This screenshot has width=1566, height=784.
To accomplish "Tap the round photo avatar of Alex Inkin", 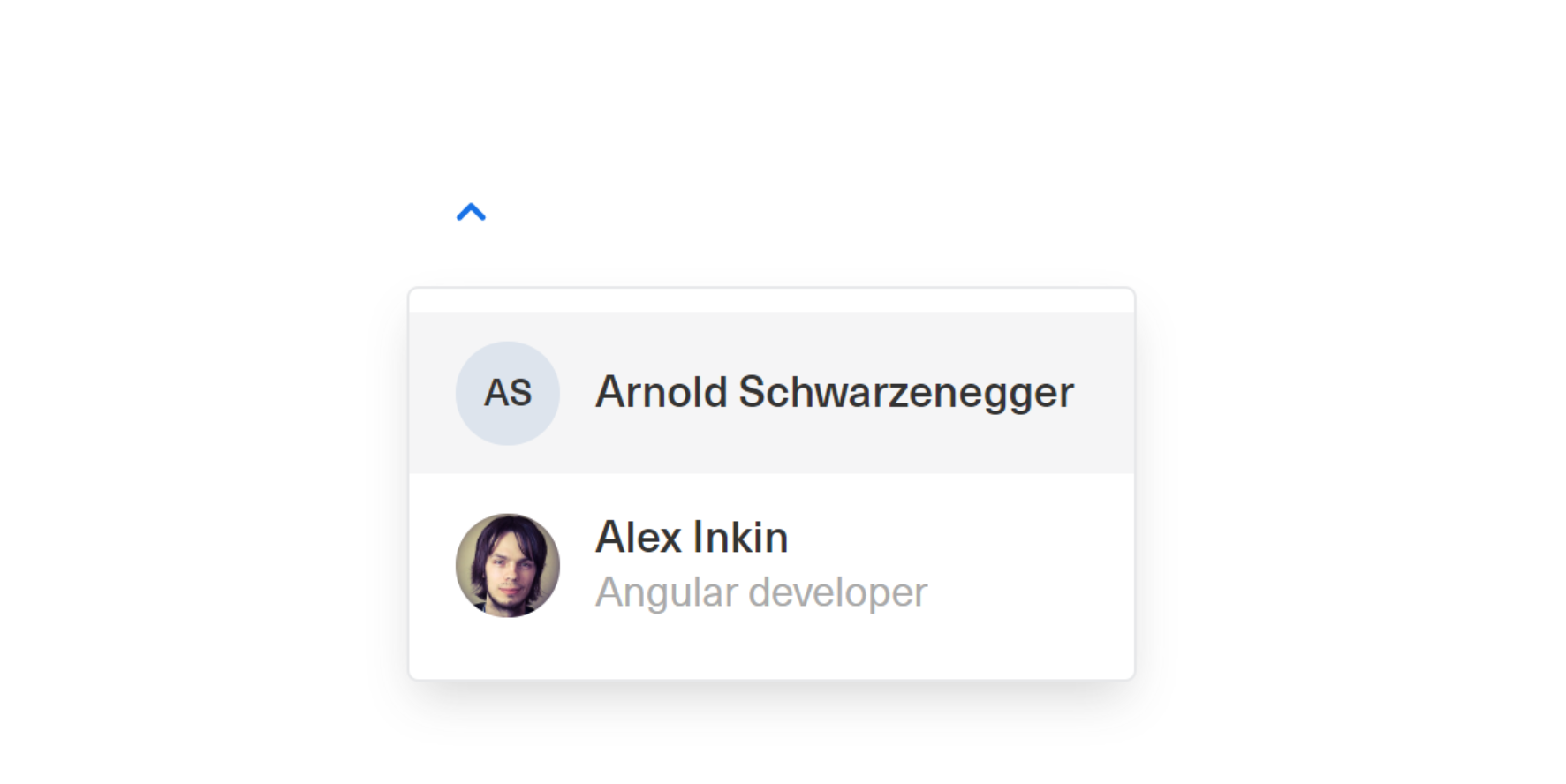I will [507, 566].
